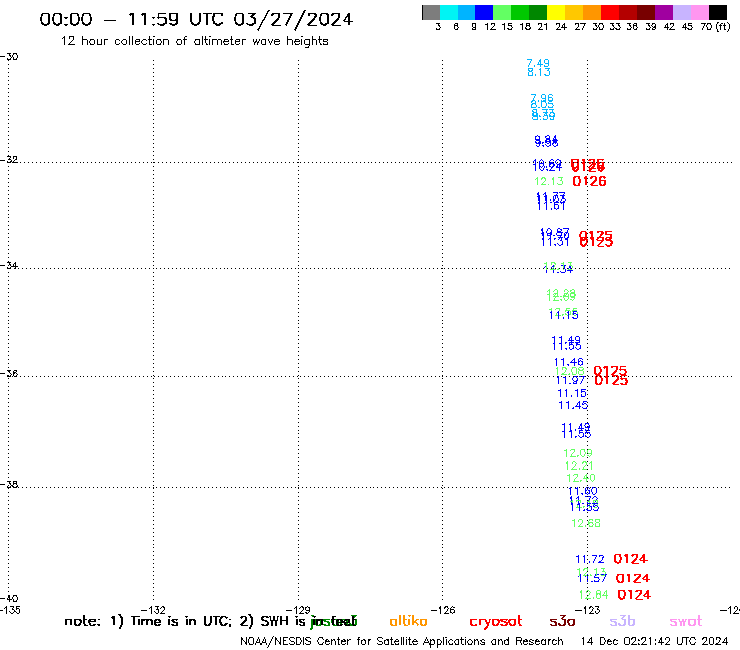Select the altika satellite label
The height and width of the screenshot is (650, 740).
(x=408, y=621)
